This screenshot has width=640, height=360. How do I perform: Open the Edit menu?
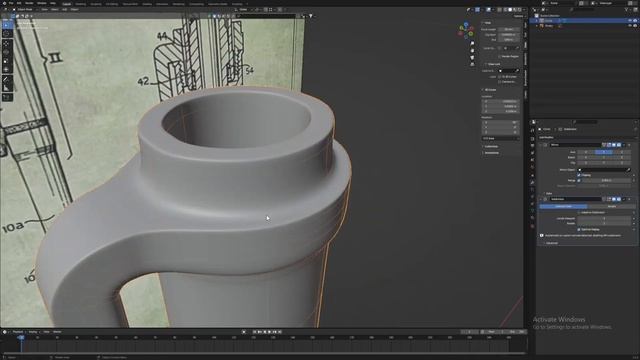tap(19, 3)
